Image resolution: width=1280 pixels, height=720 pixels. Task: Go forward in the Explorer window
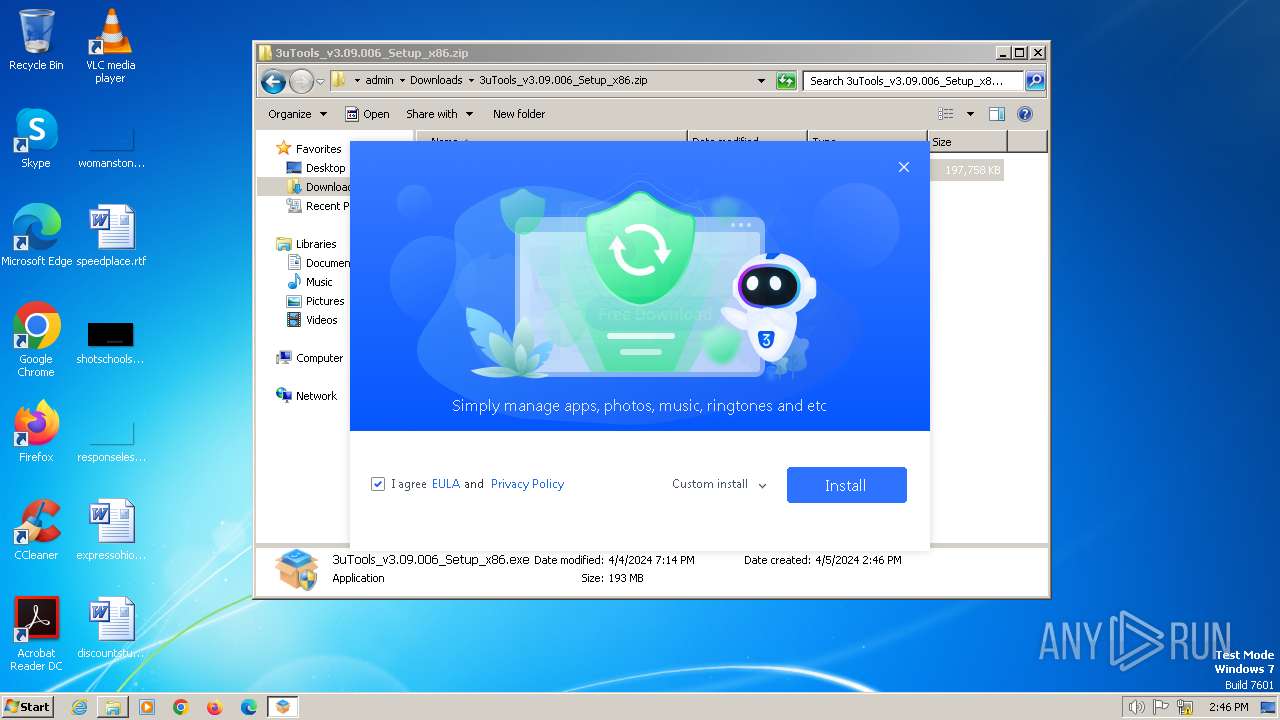(x=301, y=81)
